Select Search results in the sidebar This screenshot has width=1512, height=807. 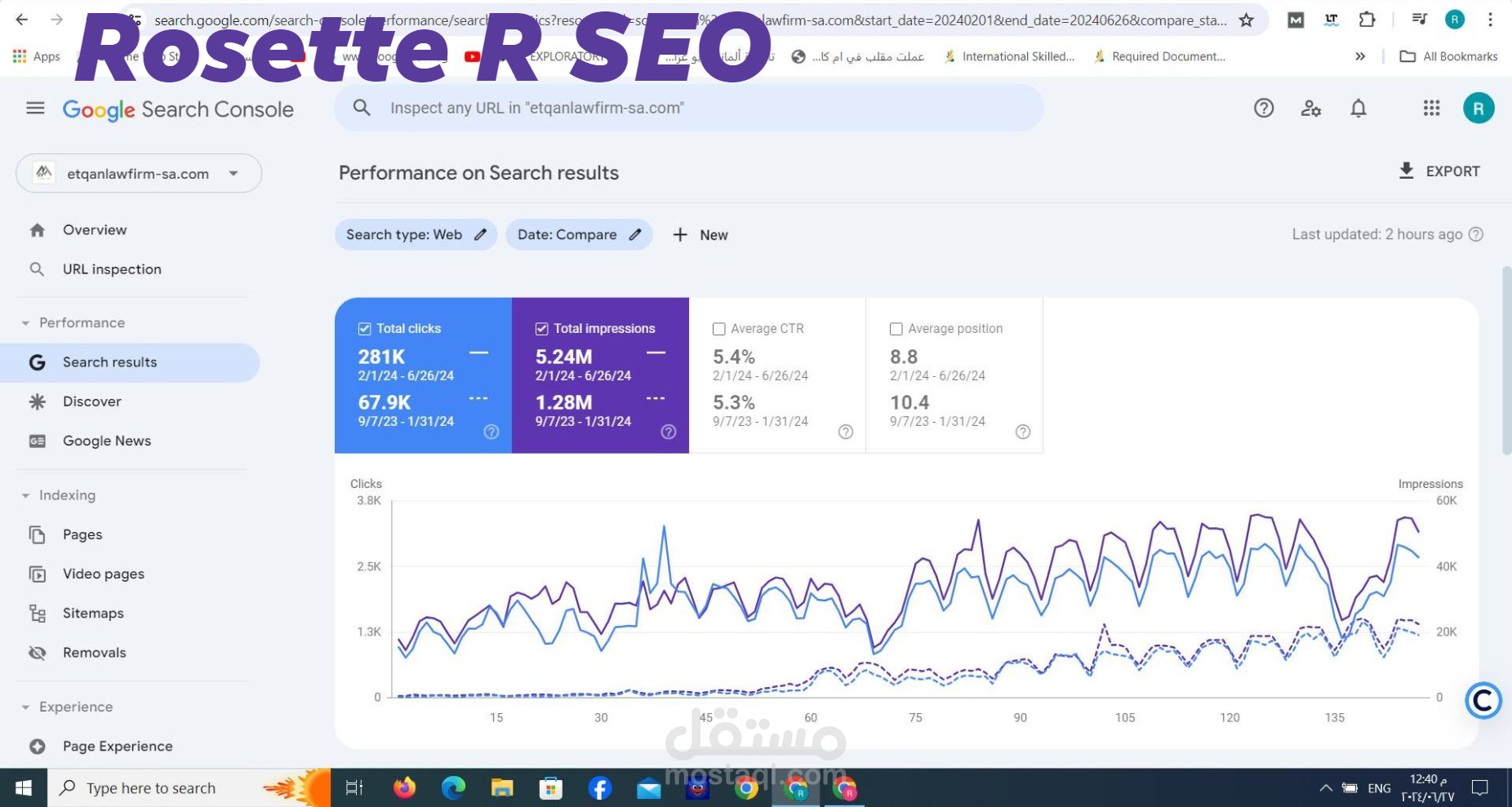131,362
